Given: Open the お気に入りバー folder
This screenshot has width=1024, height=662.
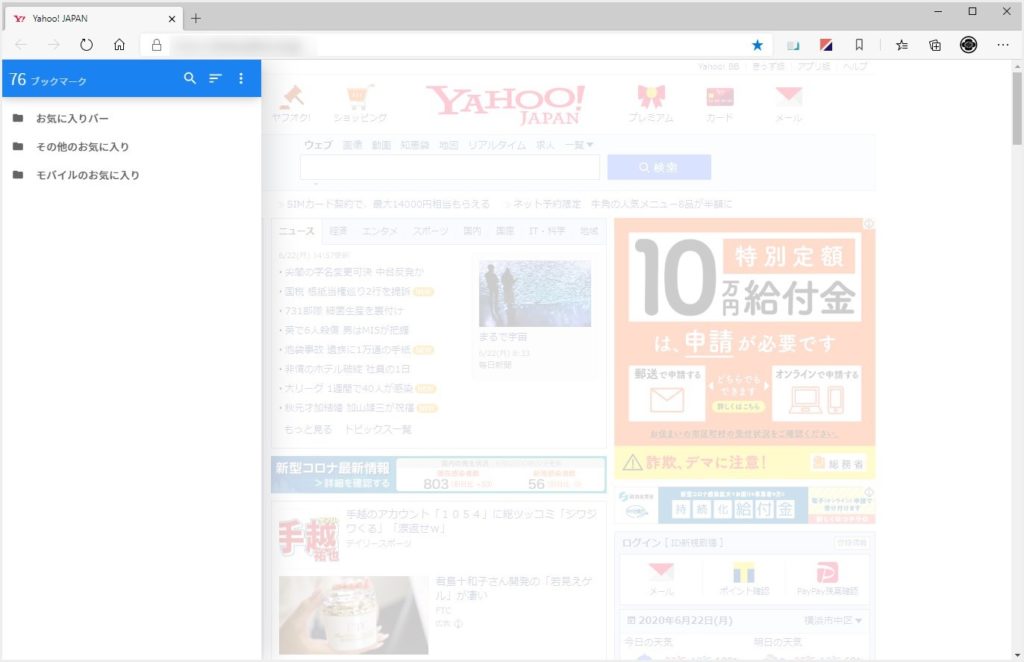Looking at the screenshot, I should point(72,118).
